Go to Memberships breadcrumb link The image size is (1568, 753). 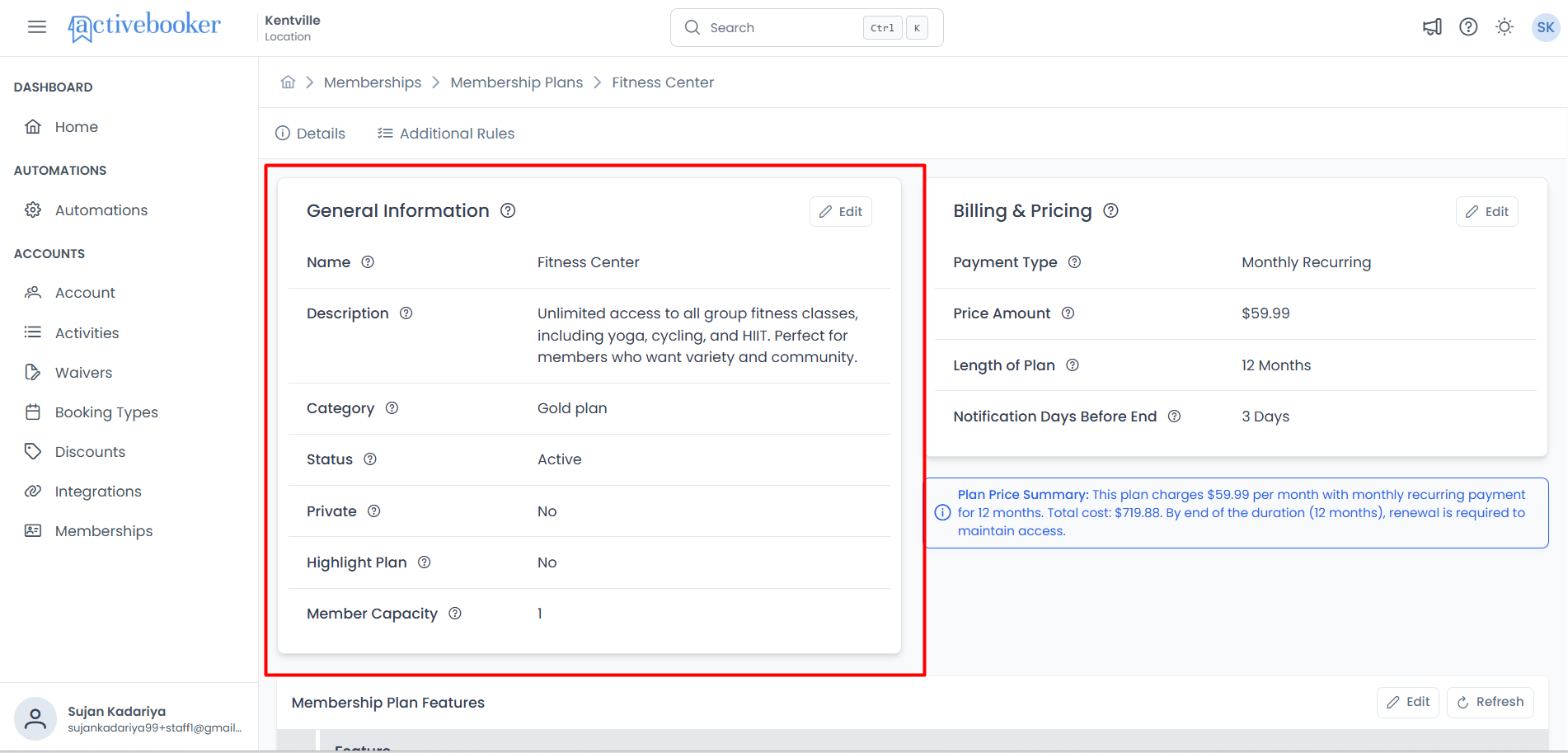[x=373, y=82]
